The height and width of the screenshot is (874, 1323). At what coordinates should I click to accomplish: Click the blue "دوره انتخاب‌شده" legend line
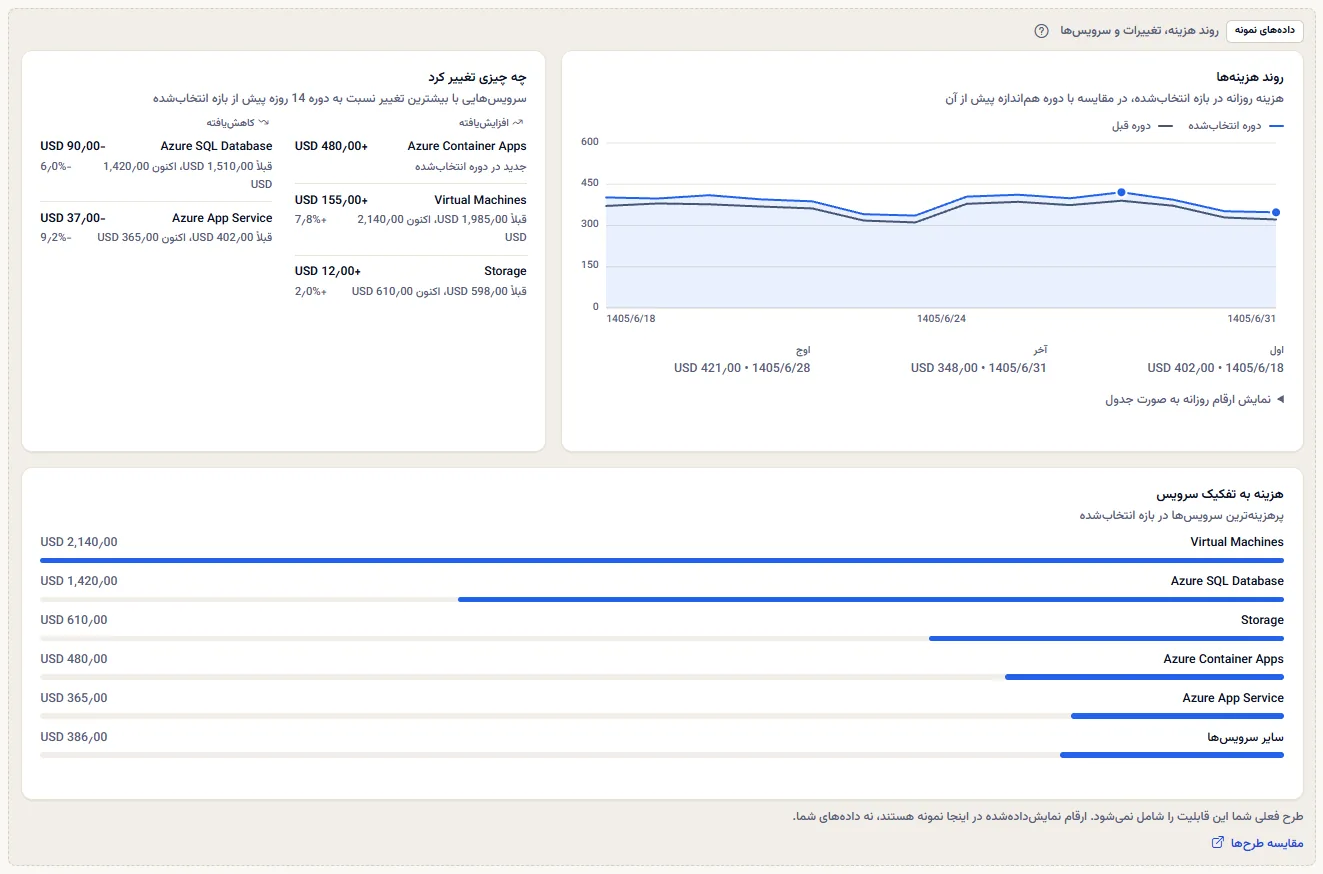click(x=1275, y=126)
